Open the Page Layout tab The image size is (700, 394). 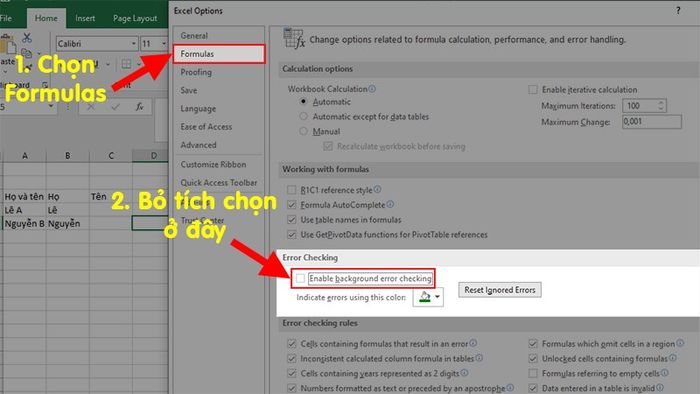[x=135, y=18]
